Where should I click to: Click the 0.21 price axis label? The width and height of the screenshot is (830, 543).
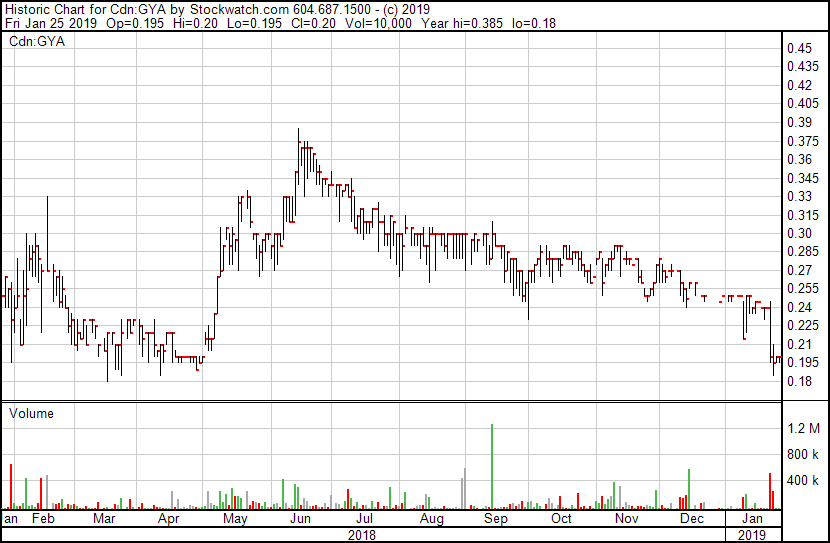coord(799,345)
